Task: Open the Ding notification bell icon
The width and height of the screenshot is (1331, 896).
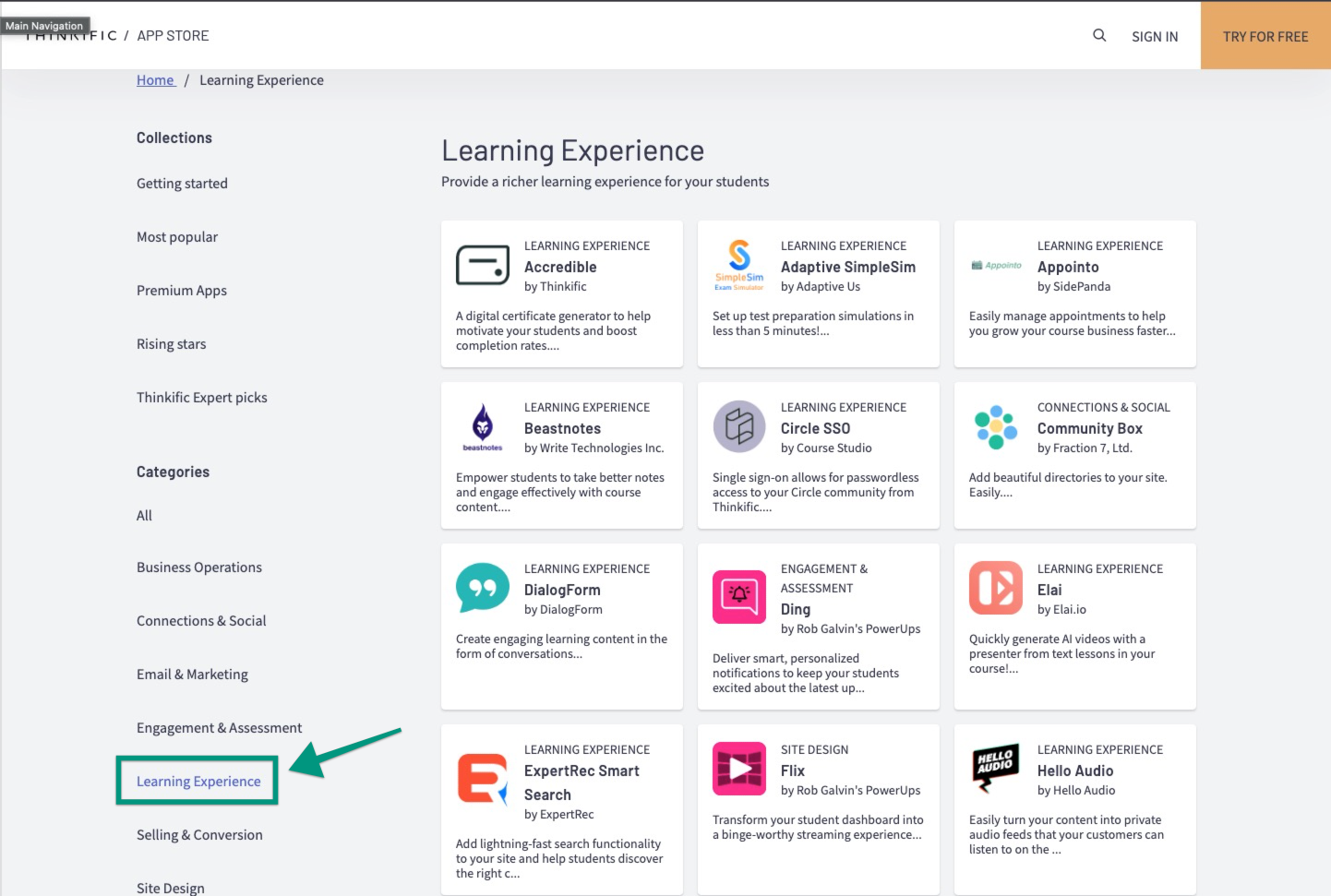Action: [x=738, y=597]
